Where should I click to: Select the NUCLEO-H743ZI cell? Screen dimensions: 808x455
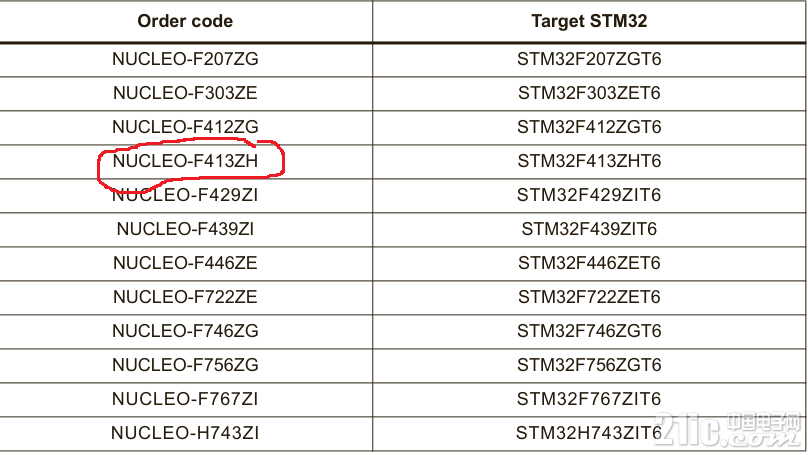pyautogui.click(x=185, y=433)
